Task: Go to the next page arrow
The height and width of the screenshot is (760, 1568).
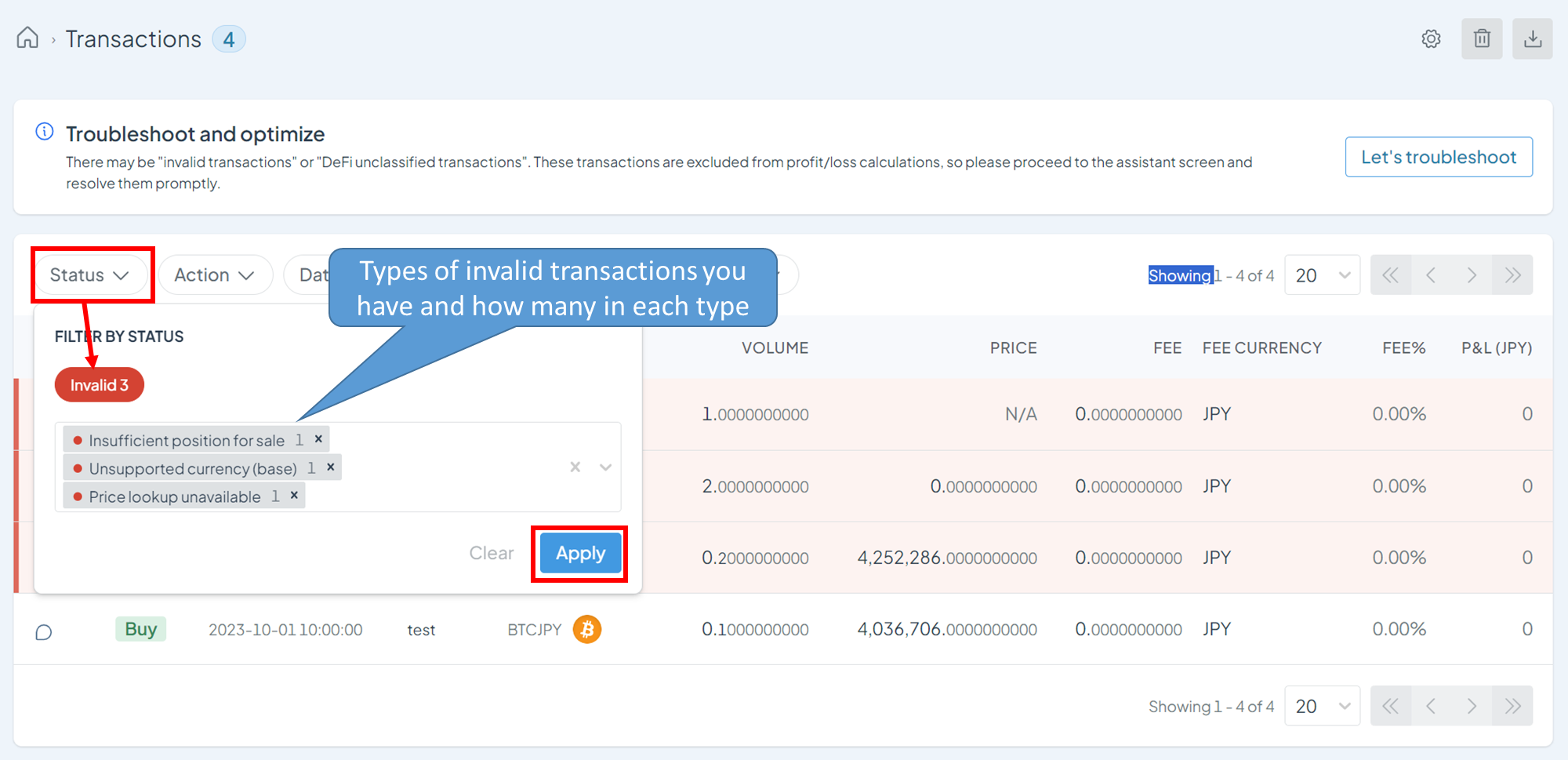Action: (1472, 275)
